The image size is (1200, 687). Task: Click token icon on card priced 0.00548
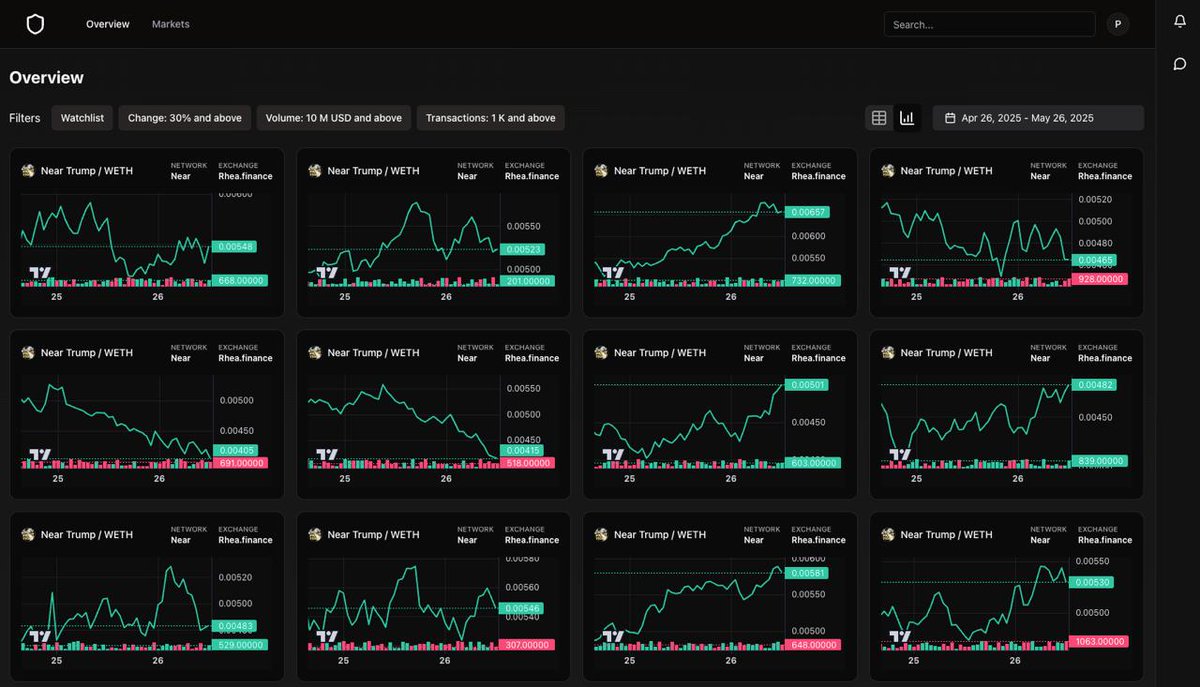pos(28,171)
